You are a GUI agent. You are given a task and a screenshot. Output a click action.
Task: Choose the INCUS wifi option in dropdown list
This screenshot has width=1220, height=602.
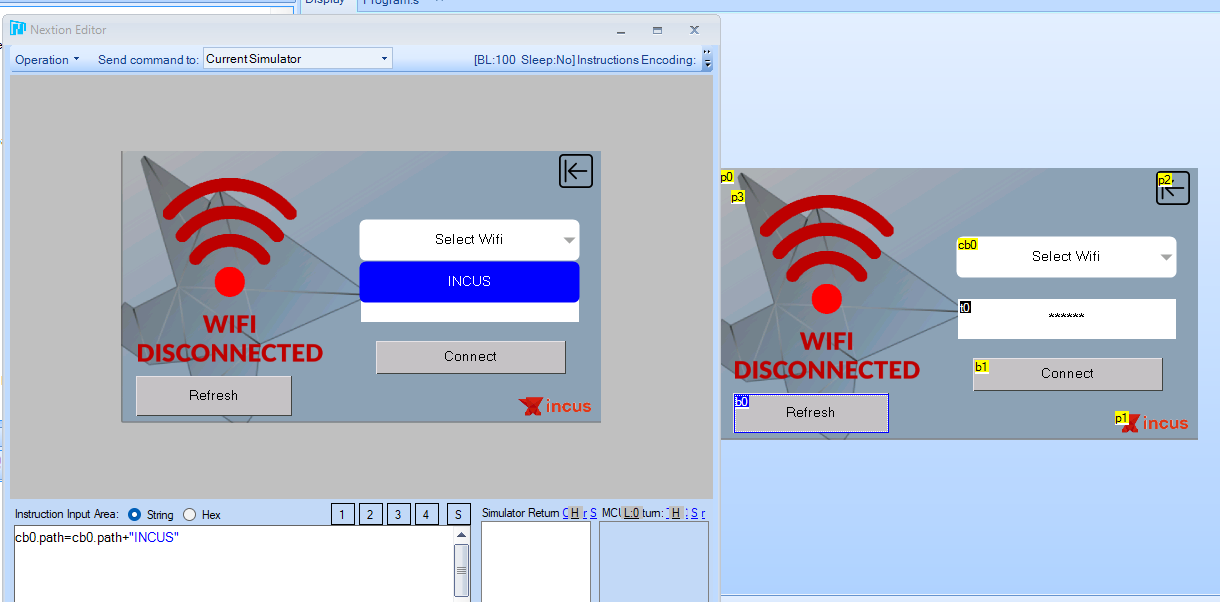click(x=469, y=282)
